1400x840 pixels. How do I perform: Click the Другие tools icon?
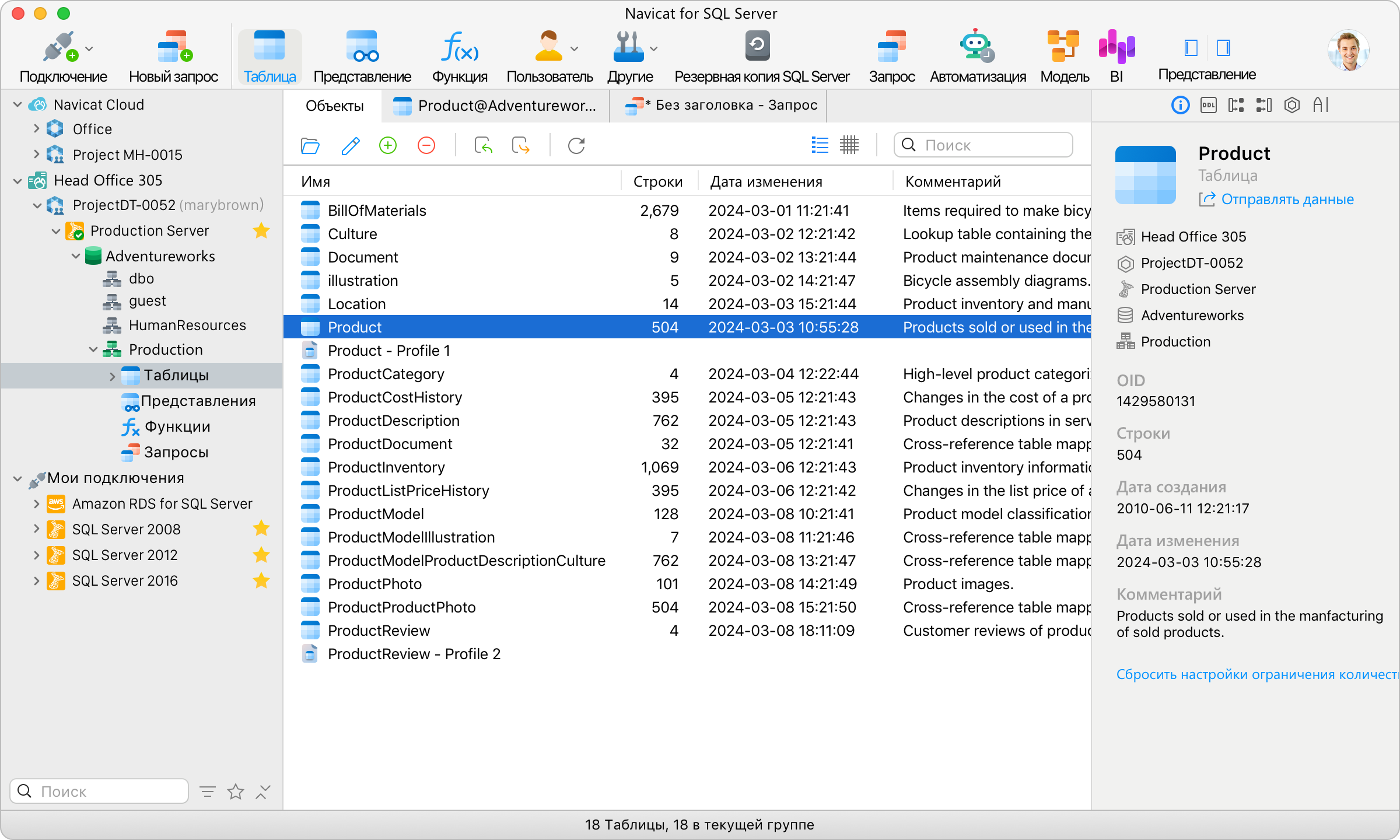point(628,47)
